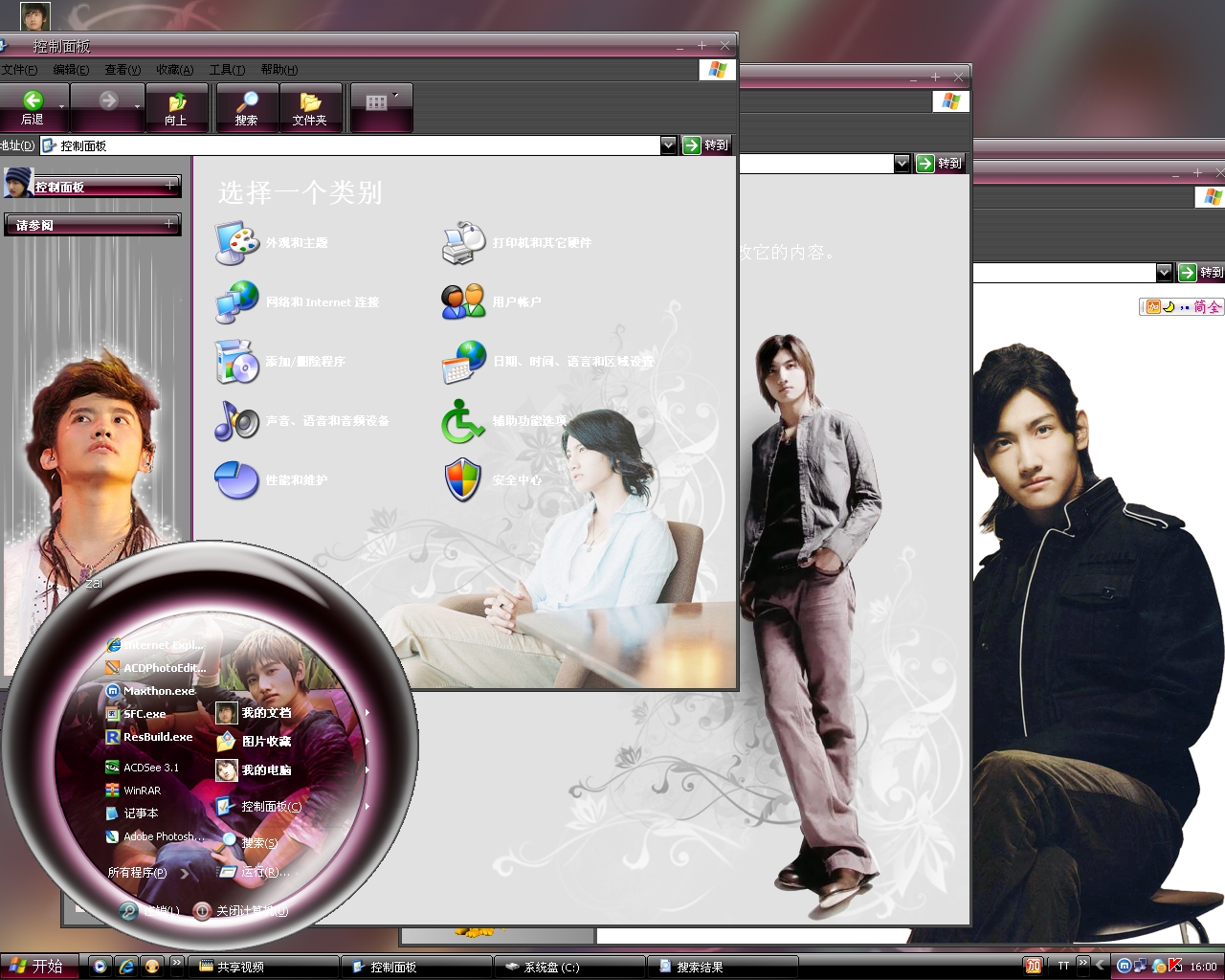
Task: Collapse the 请参阅 See Also side panel
Action: pyautogui.click(x=169, y=224)
